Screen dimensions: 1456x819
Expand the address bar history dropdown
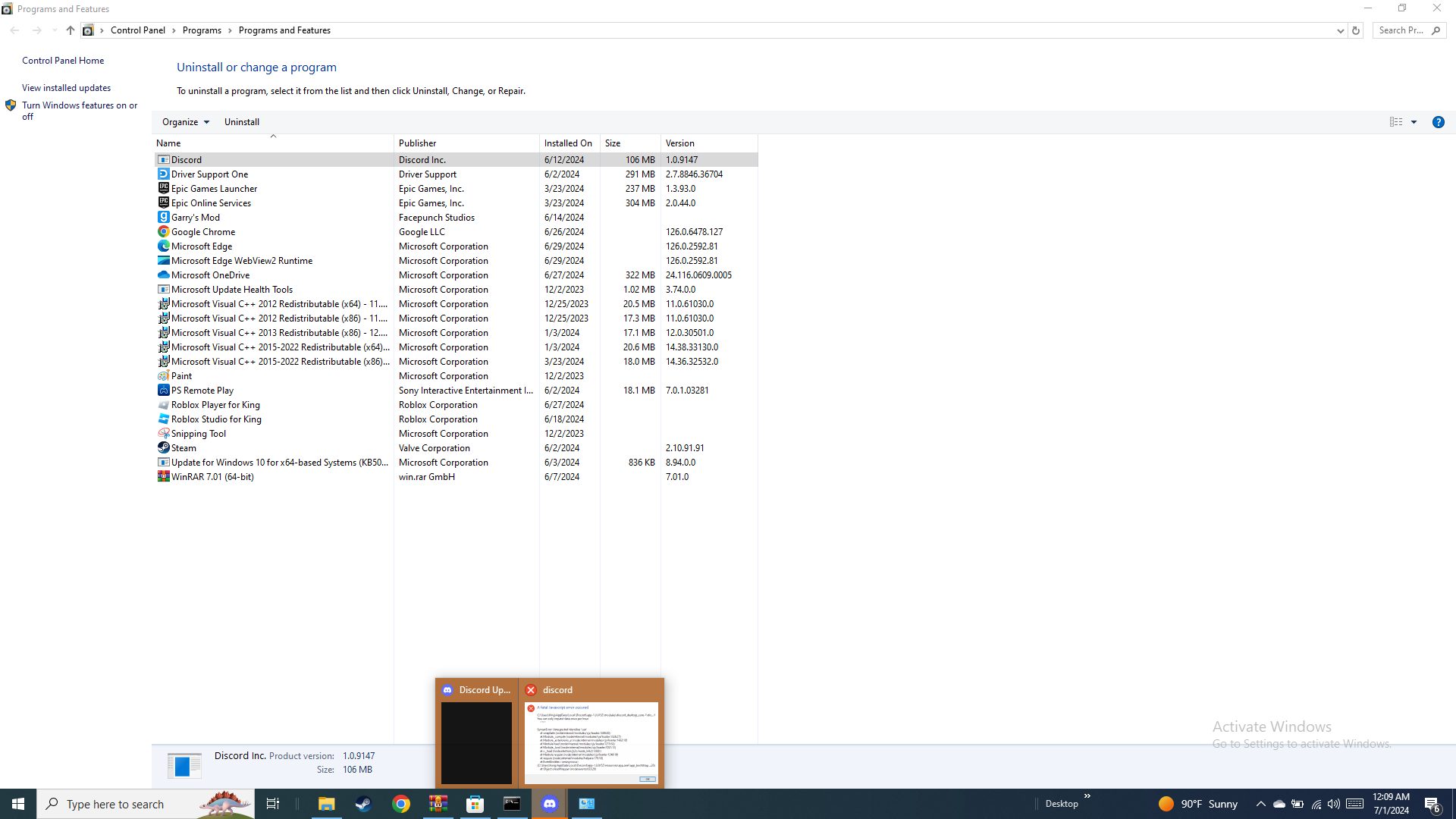click(x=1340, y=30)
